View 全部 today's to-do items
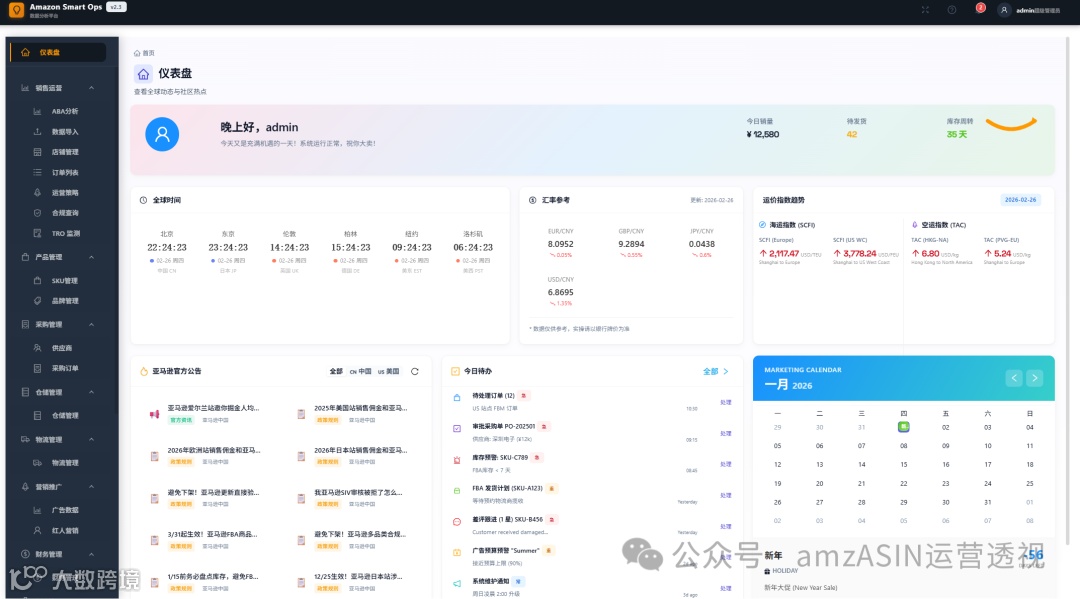 [716, 371]
